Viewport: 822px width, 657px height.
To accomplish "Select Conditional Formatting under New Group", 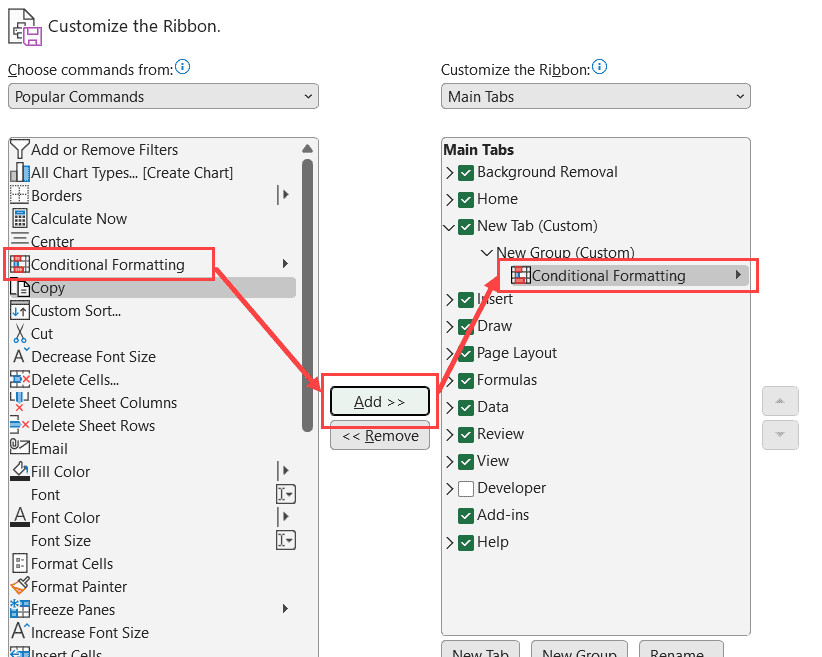I will pos(608,276).
